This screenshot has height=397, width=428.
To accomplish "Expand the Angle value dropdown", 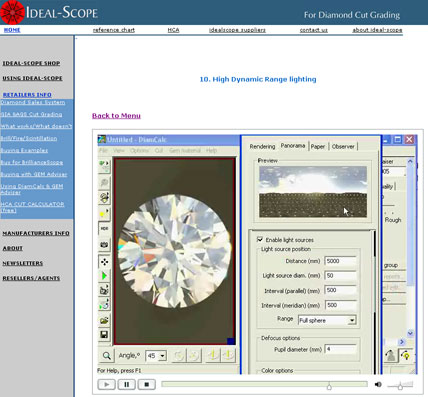I will [162, 356].
